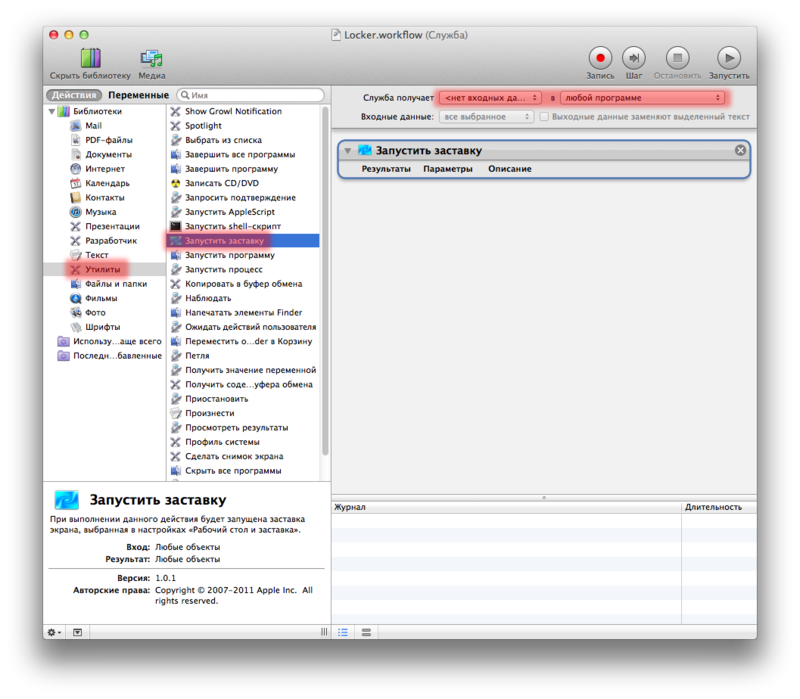Image resolution: width=800 pixels, height=699 pixels.
Task: Open the Медиа browser icon
Action: pyautogui.click(x=152, y=58)
